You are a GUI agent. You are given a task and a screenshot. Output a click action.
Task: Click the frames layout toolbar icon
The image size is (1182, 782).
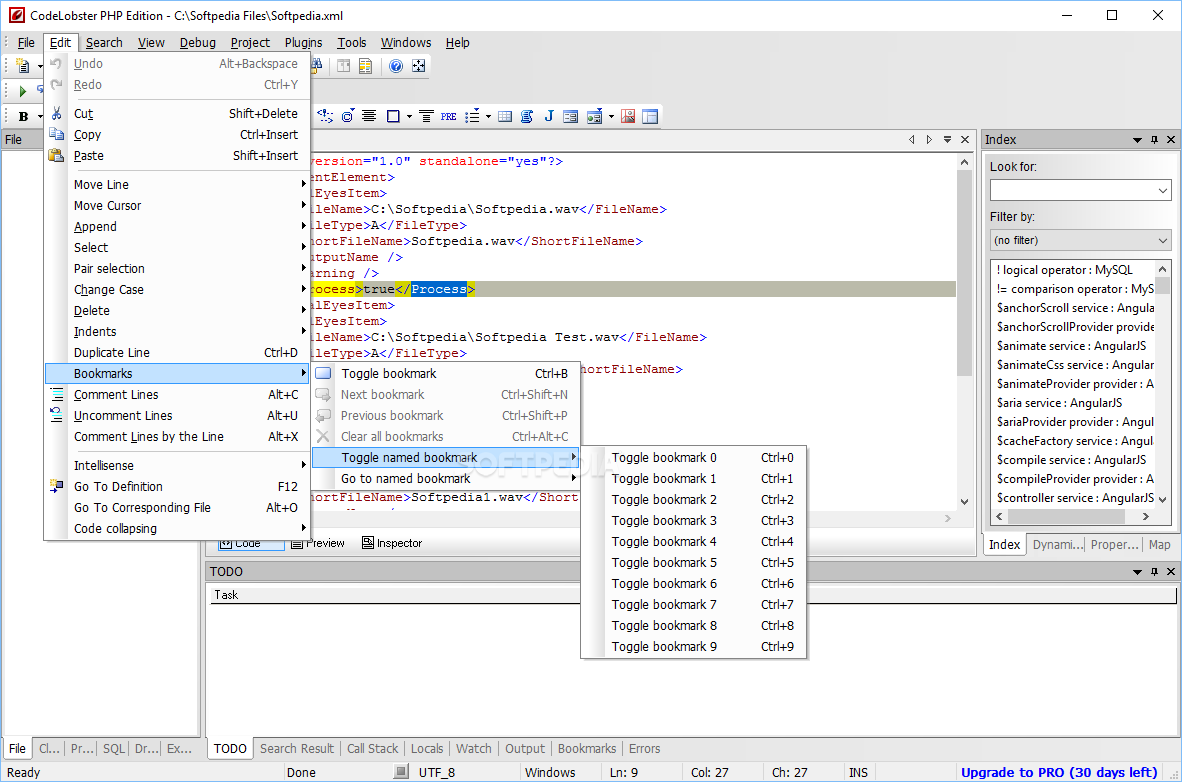pos(650,116)
